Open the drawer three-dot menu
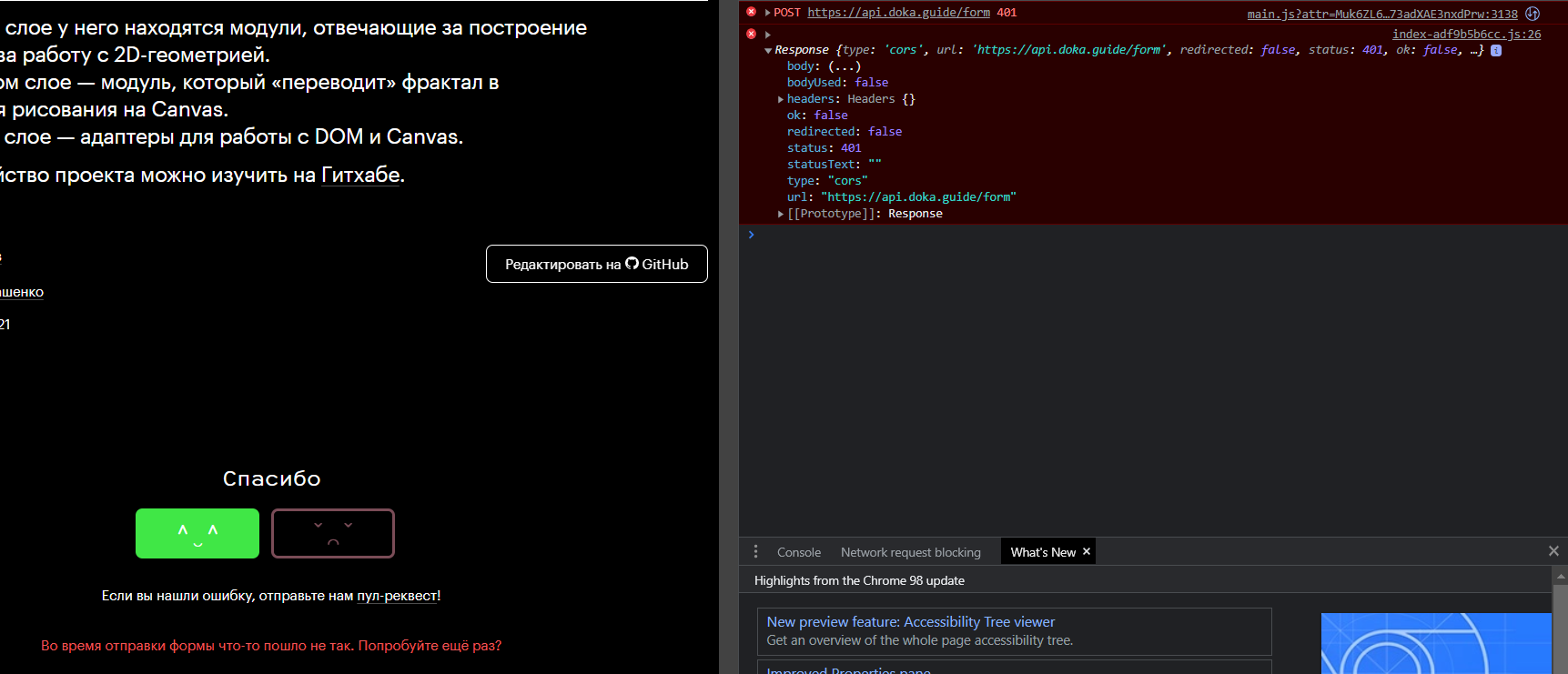Viewport: 1568px width, 674px height. pyautogui.click(x=755, y=552)
